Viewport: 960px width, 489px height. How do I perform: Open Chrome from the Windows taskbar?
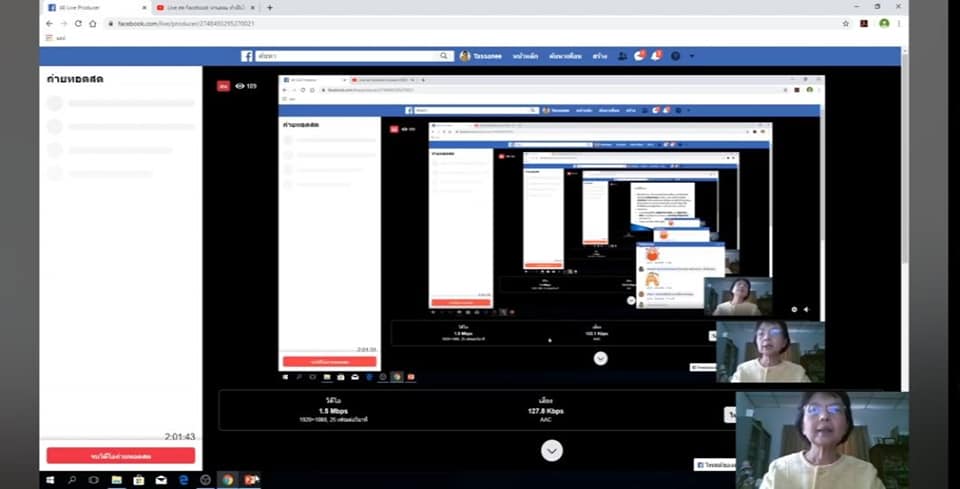tap(228, 480)
